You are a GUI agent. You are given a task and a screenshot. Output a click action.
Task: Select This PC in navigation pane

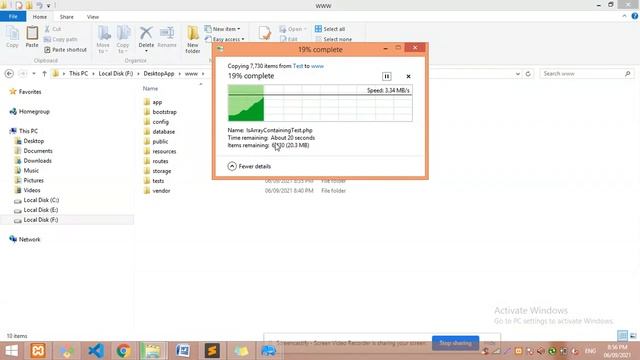pyautogui.click(x=24, y=131)
